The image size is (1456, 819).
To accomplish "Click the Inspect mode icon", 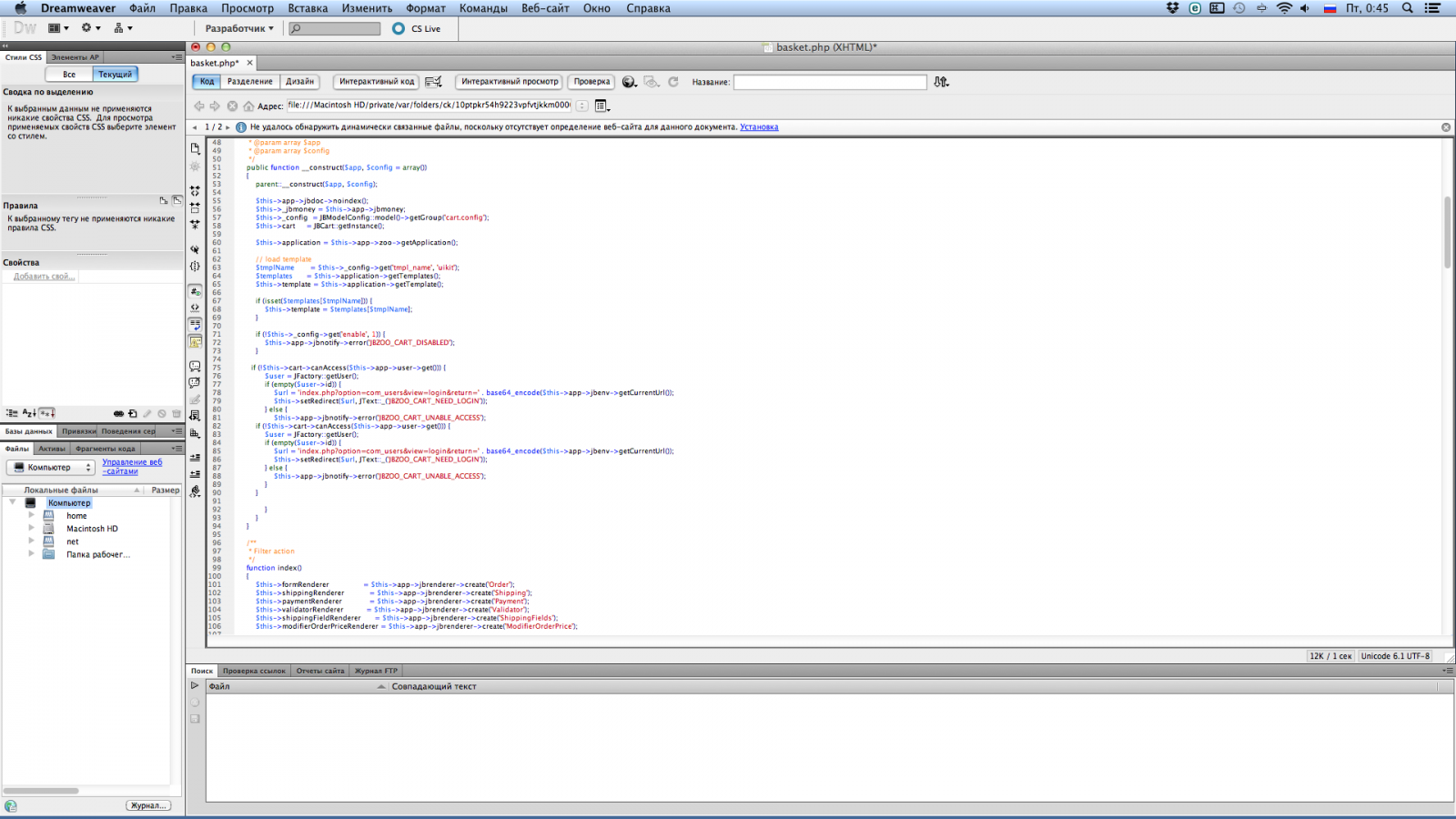I will 433,82.
